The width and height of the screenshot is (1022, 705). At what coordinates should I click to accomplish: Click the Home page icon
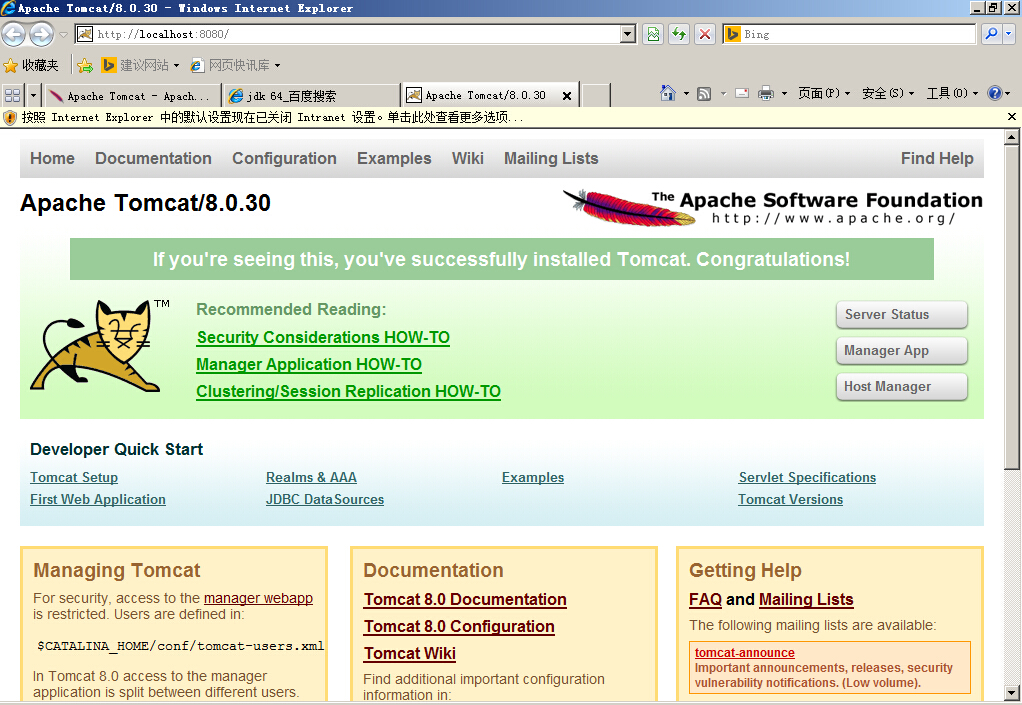667,93
